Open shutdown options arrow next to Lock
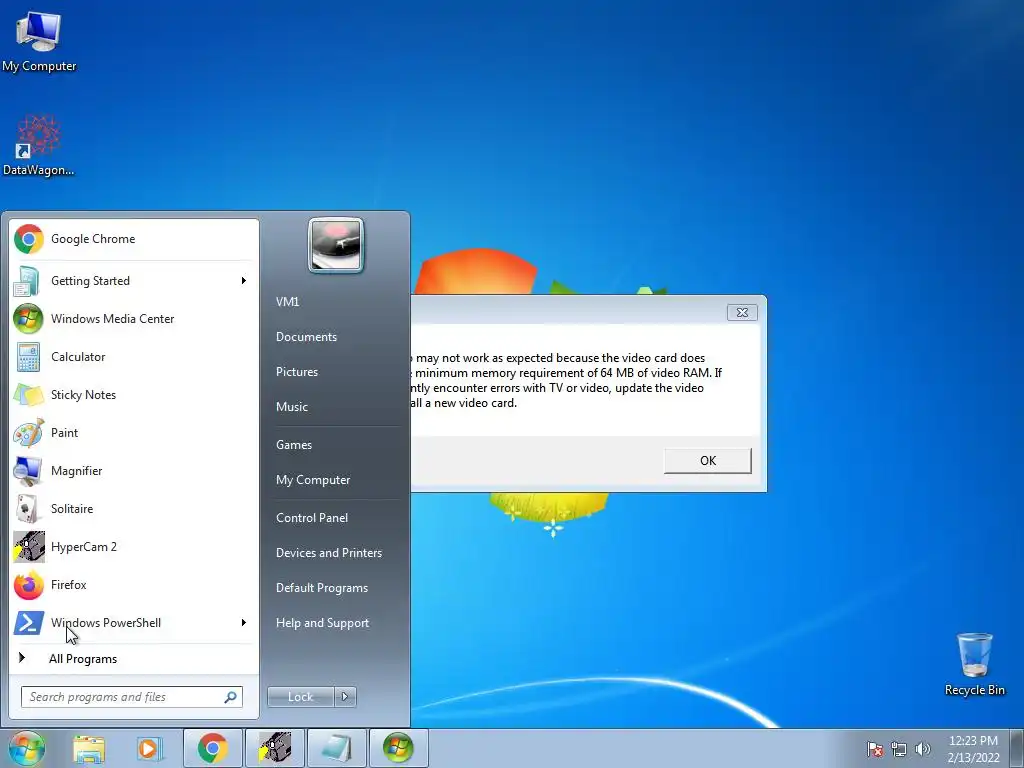The image size is (1024, 768). tap(345, 697)
